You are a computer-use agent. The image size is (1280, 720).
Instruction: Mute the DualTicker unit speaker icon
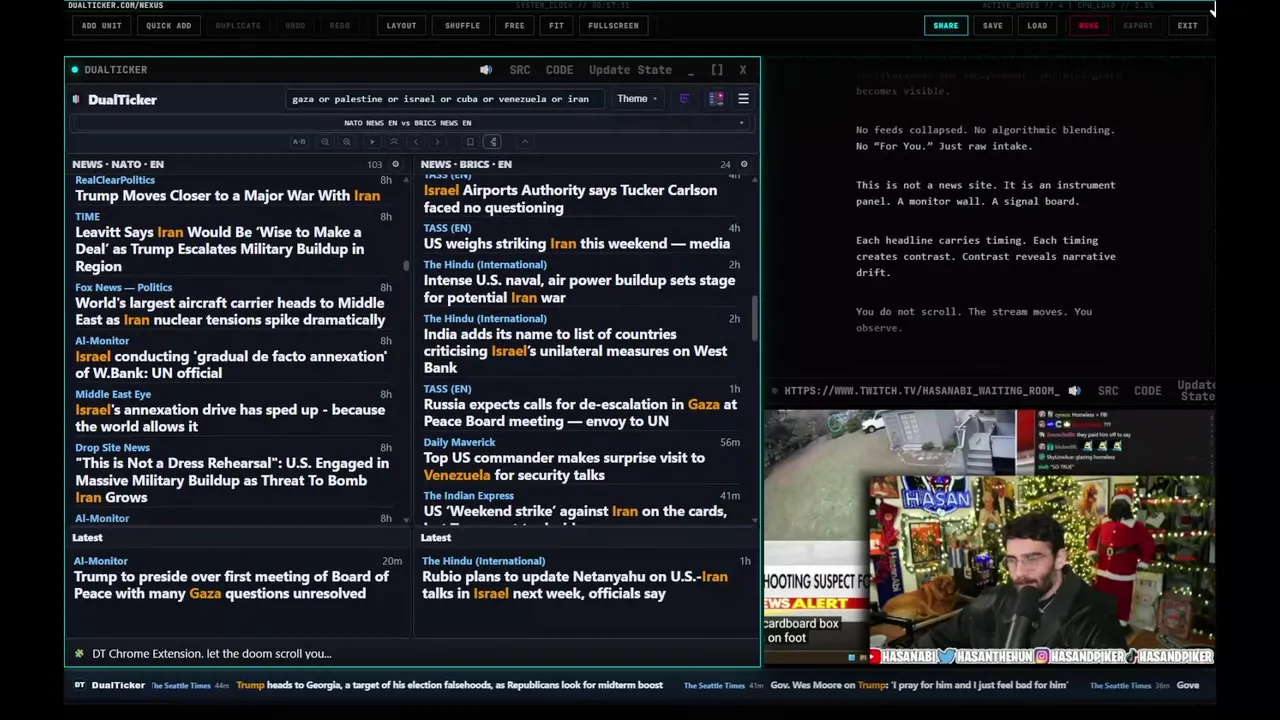point(486,70)
